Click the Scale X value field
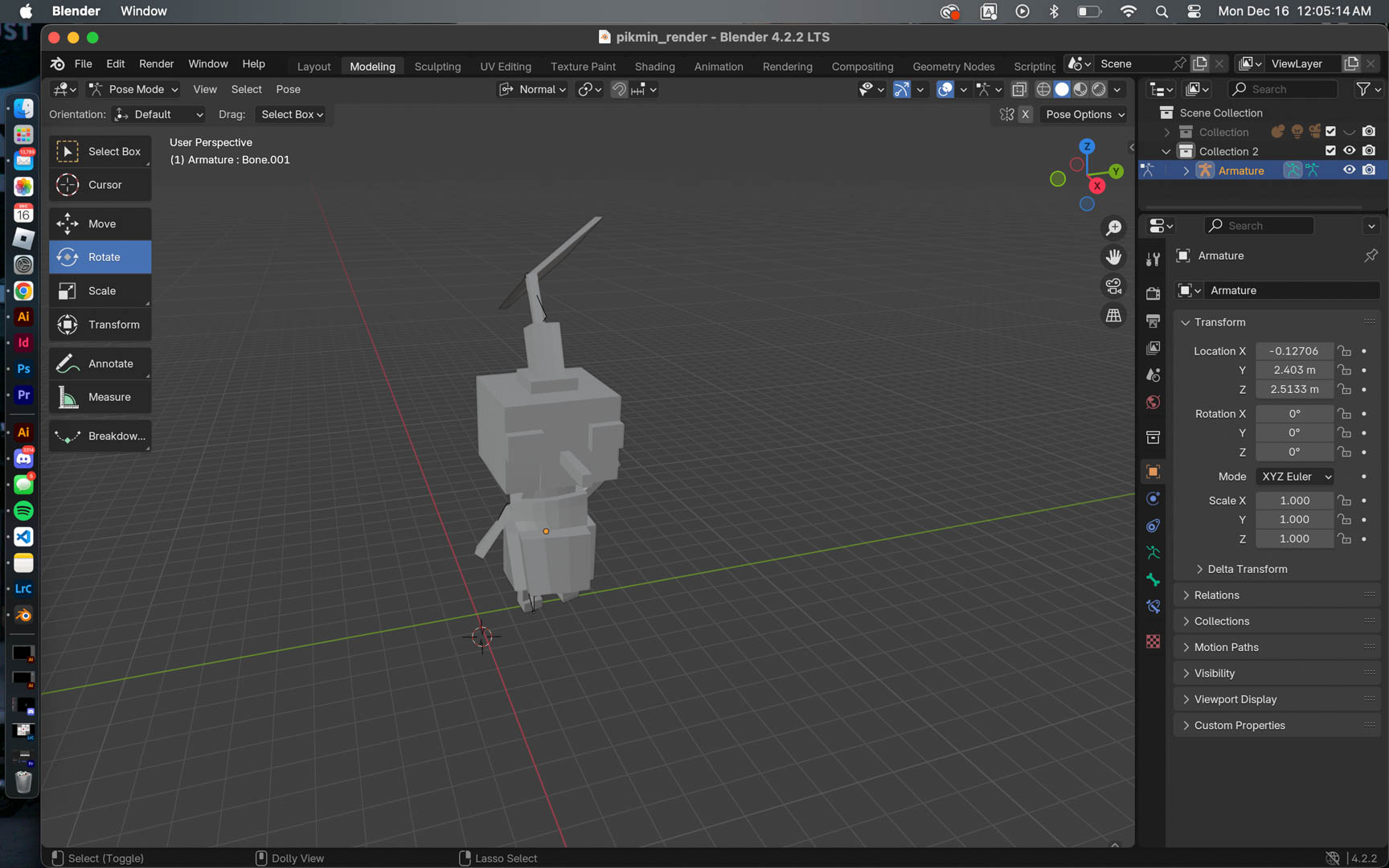1389x868 pixels. (1294, 501)
